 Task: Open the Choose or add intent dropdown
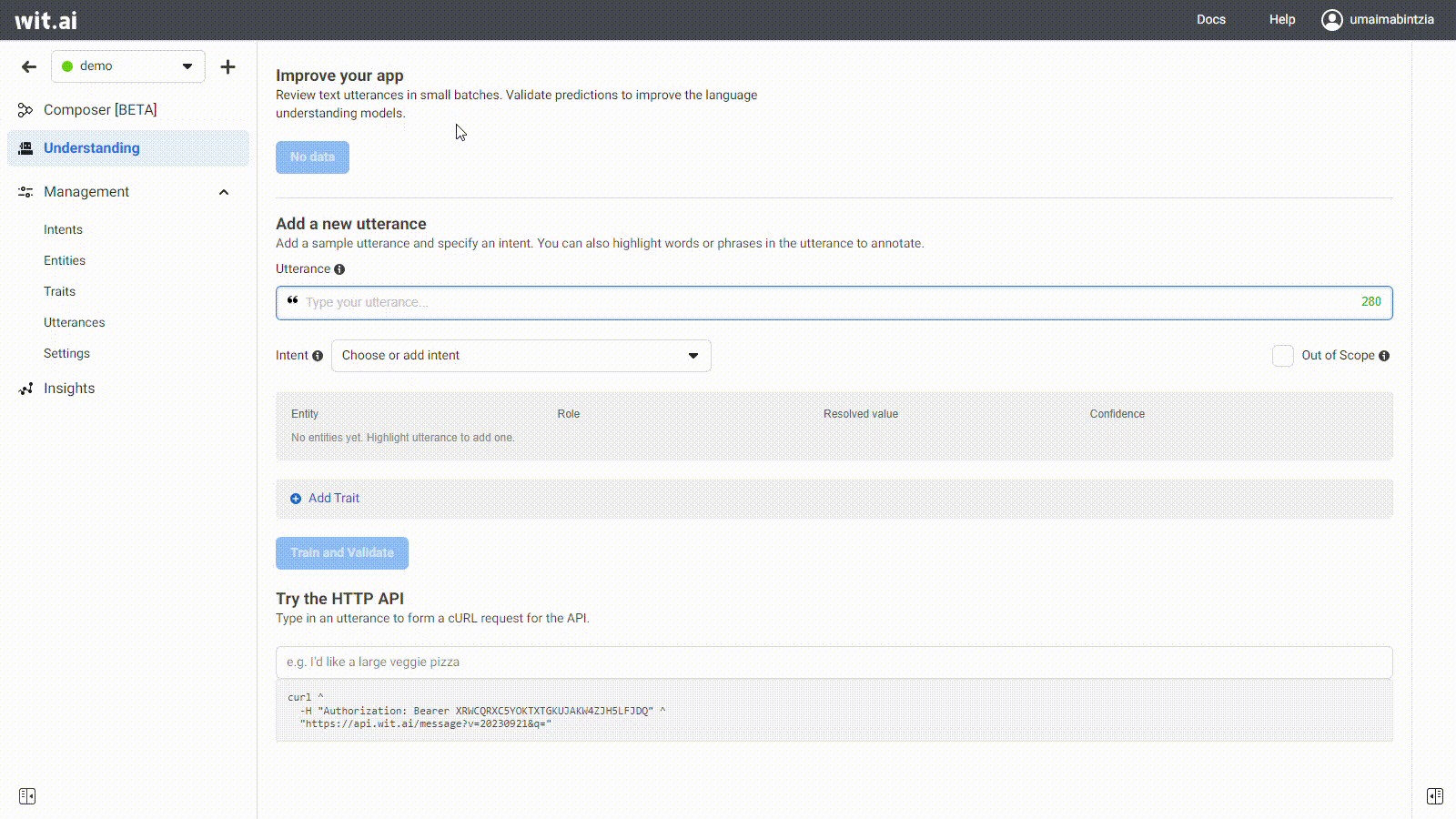pos(521,356)
